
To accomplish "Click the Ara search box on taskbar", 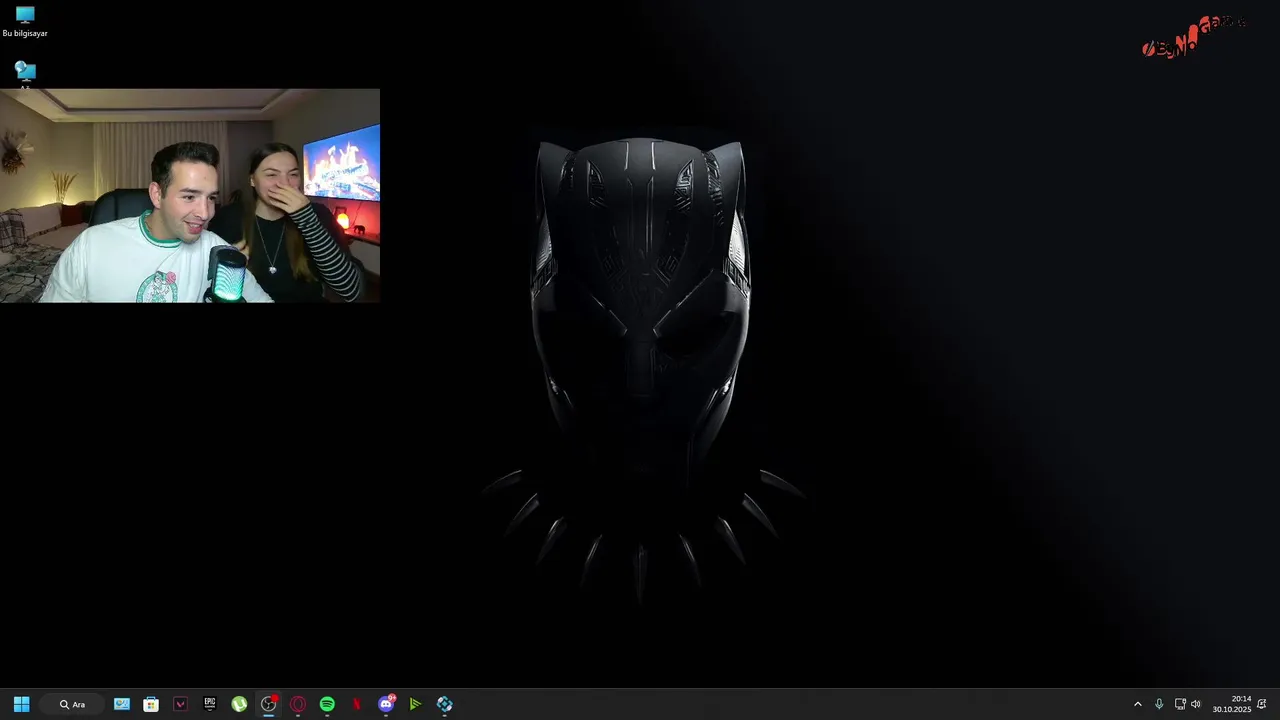I will point(72,704).
